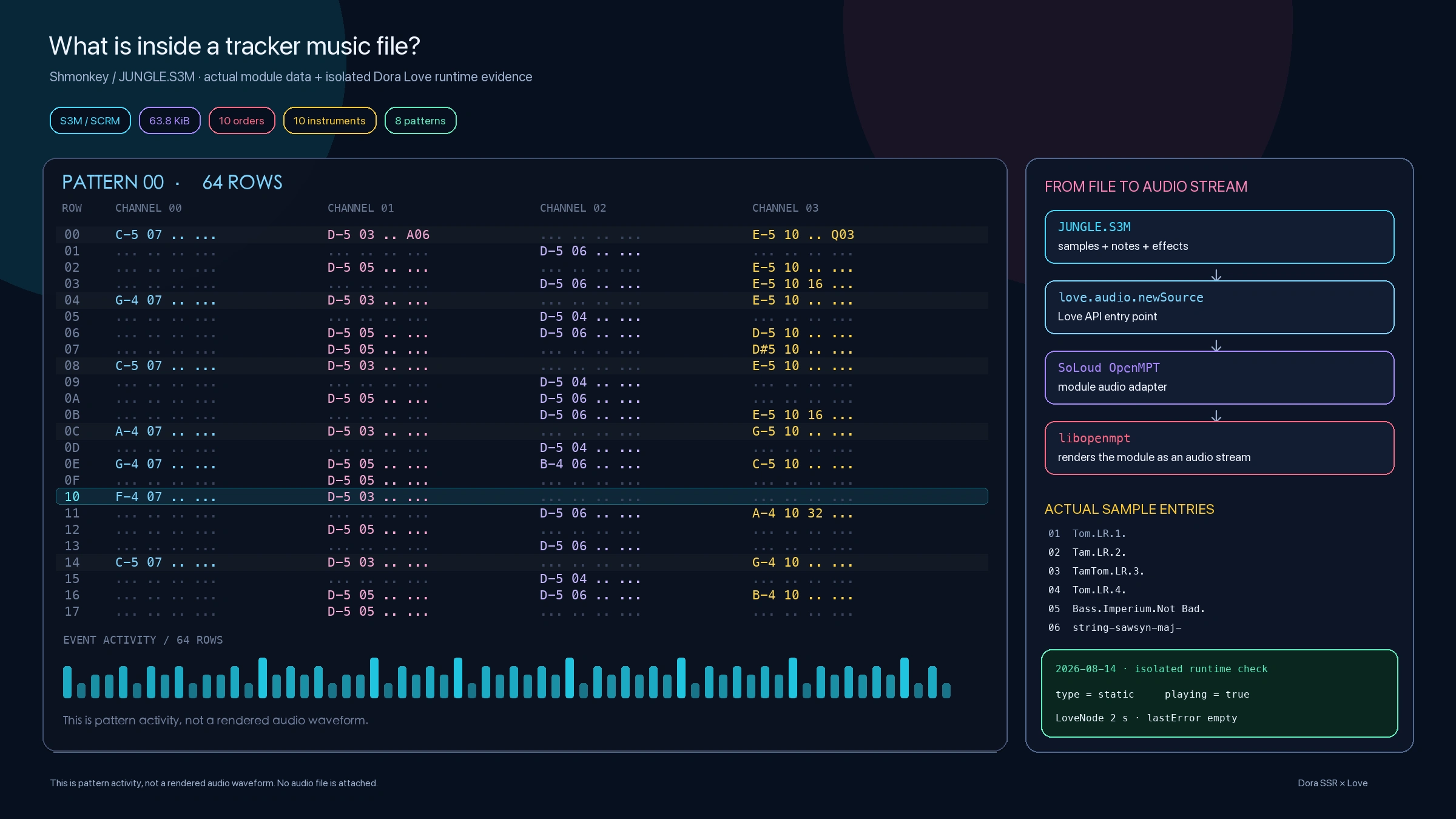Viewport: 1456px width, 819px height.
Task: Select the CHANNEL 00 column header
Action: pyautogui.click(x=148, y=208)
